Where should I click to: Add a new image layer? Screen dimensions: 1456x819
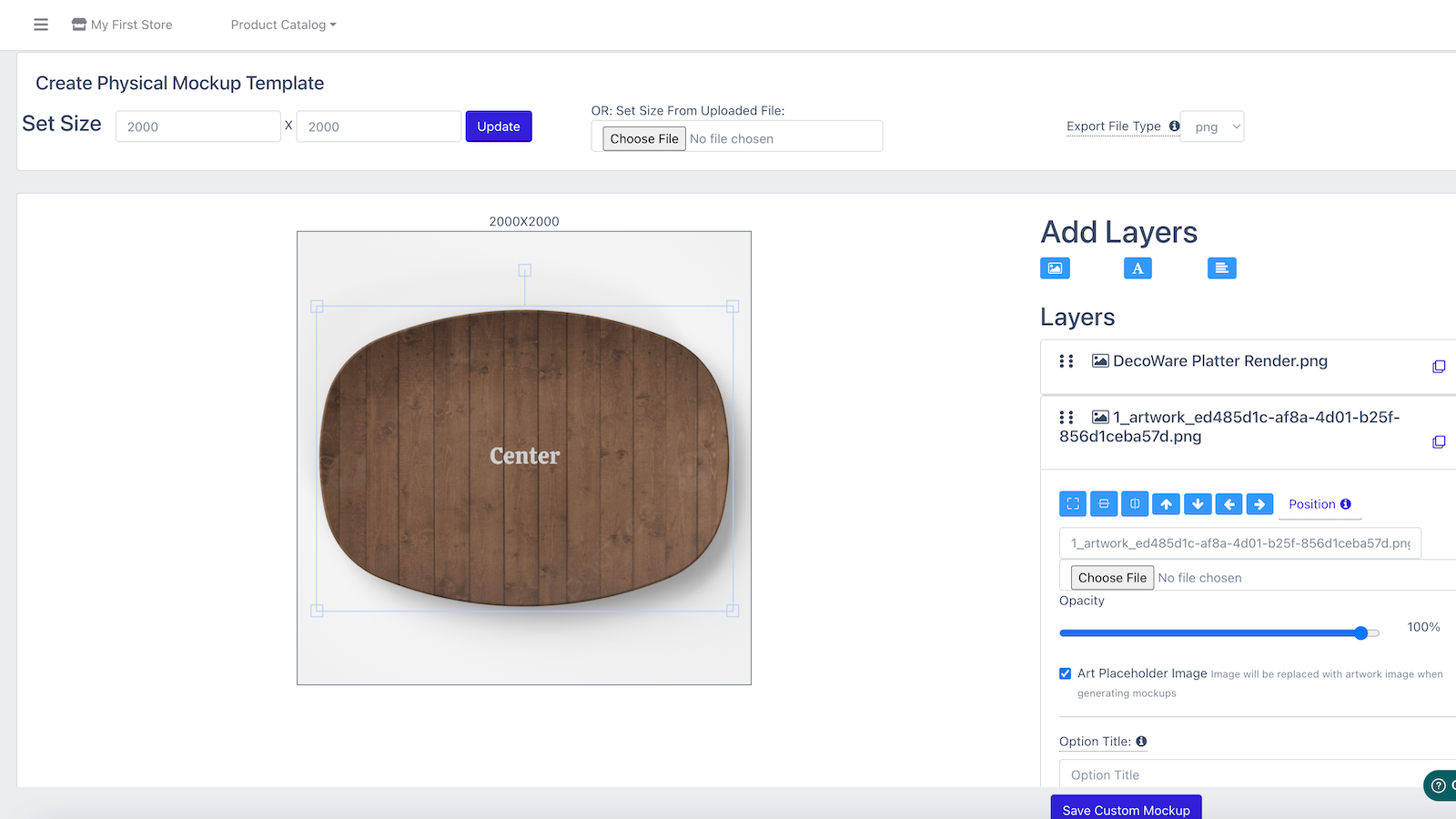(x=1055, y=268)
